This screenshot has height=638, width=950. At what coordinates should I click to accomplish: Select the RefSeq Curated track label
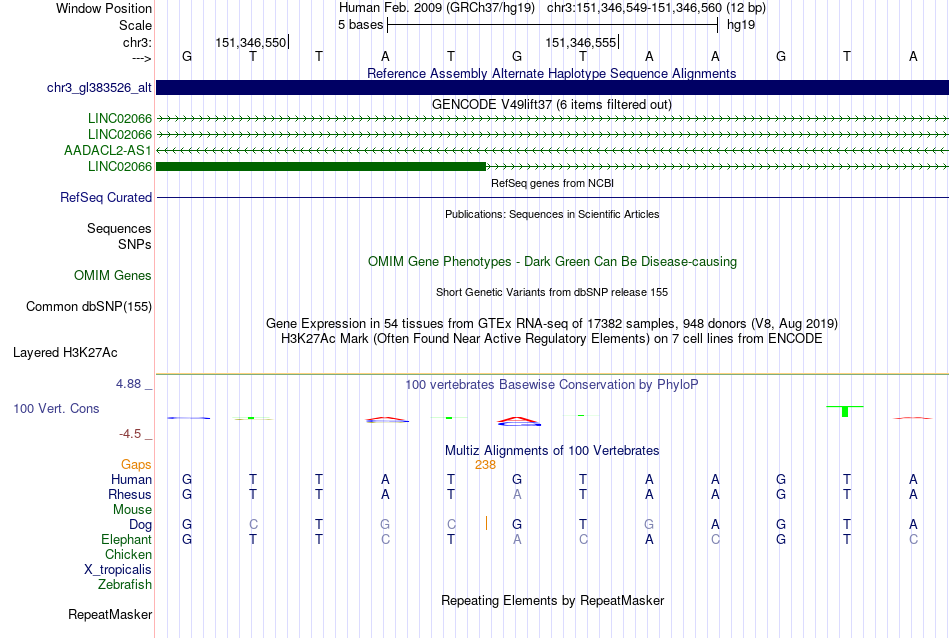click(x=106, y=198)
